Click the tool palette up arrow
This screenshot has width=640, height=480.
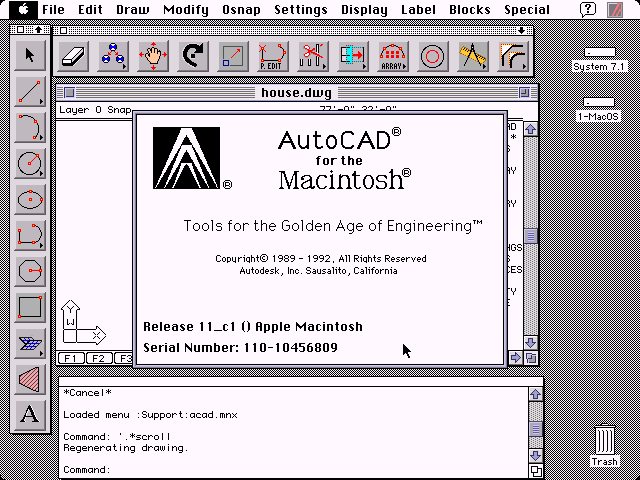coord(39,29)
